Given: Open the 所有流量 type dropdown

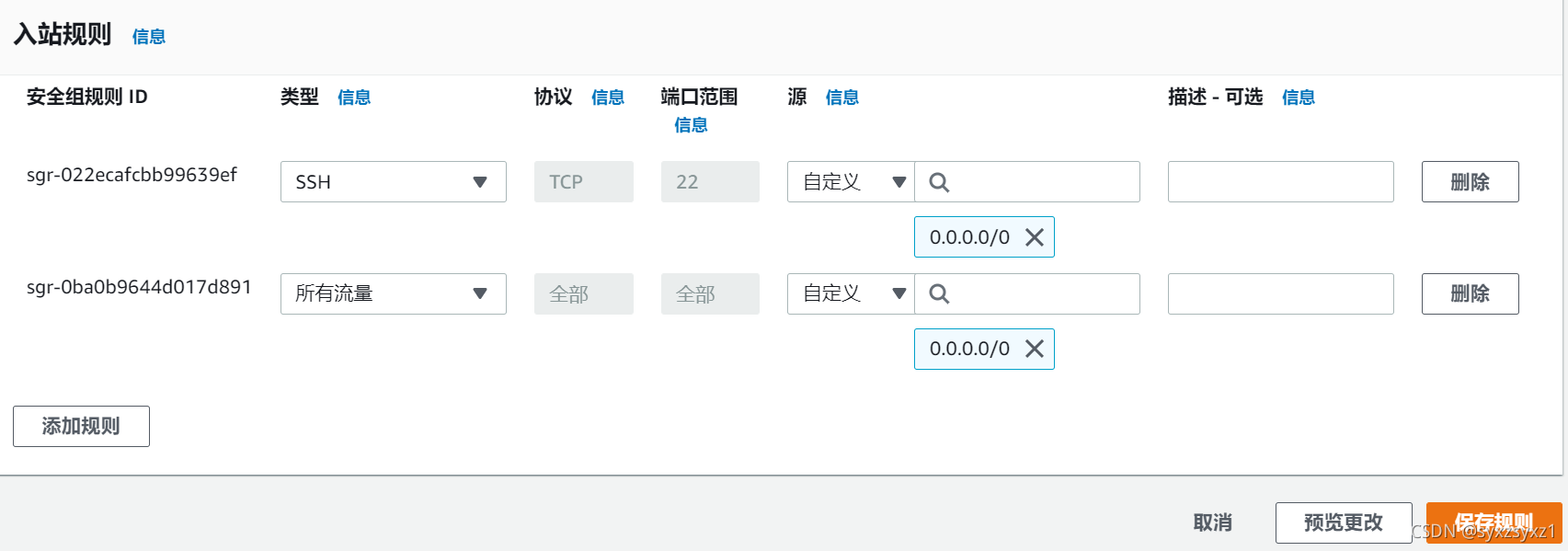Looking at the screenshot, I should pos(394,293).
